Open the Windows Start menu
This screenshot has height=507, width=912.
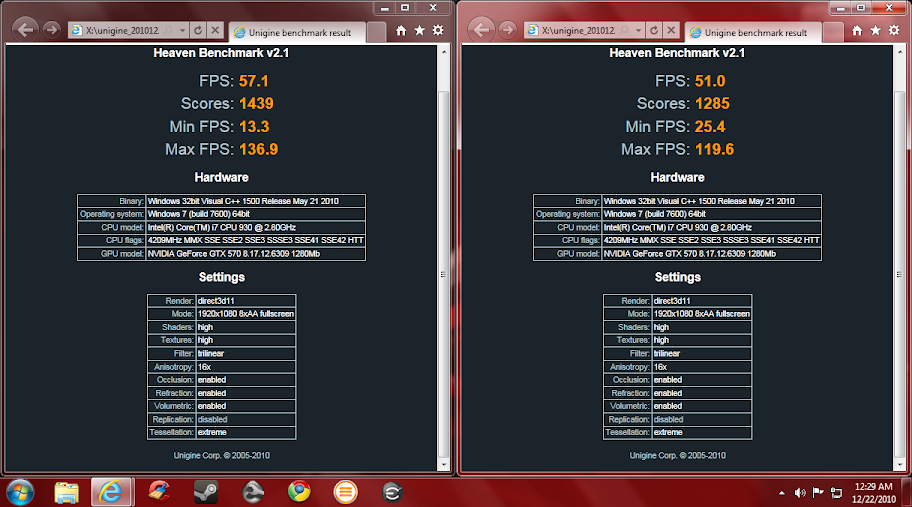20,492
